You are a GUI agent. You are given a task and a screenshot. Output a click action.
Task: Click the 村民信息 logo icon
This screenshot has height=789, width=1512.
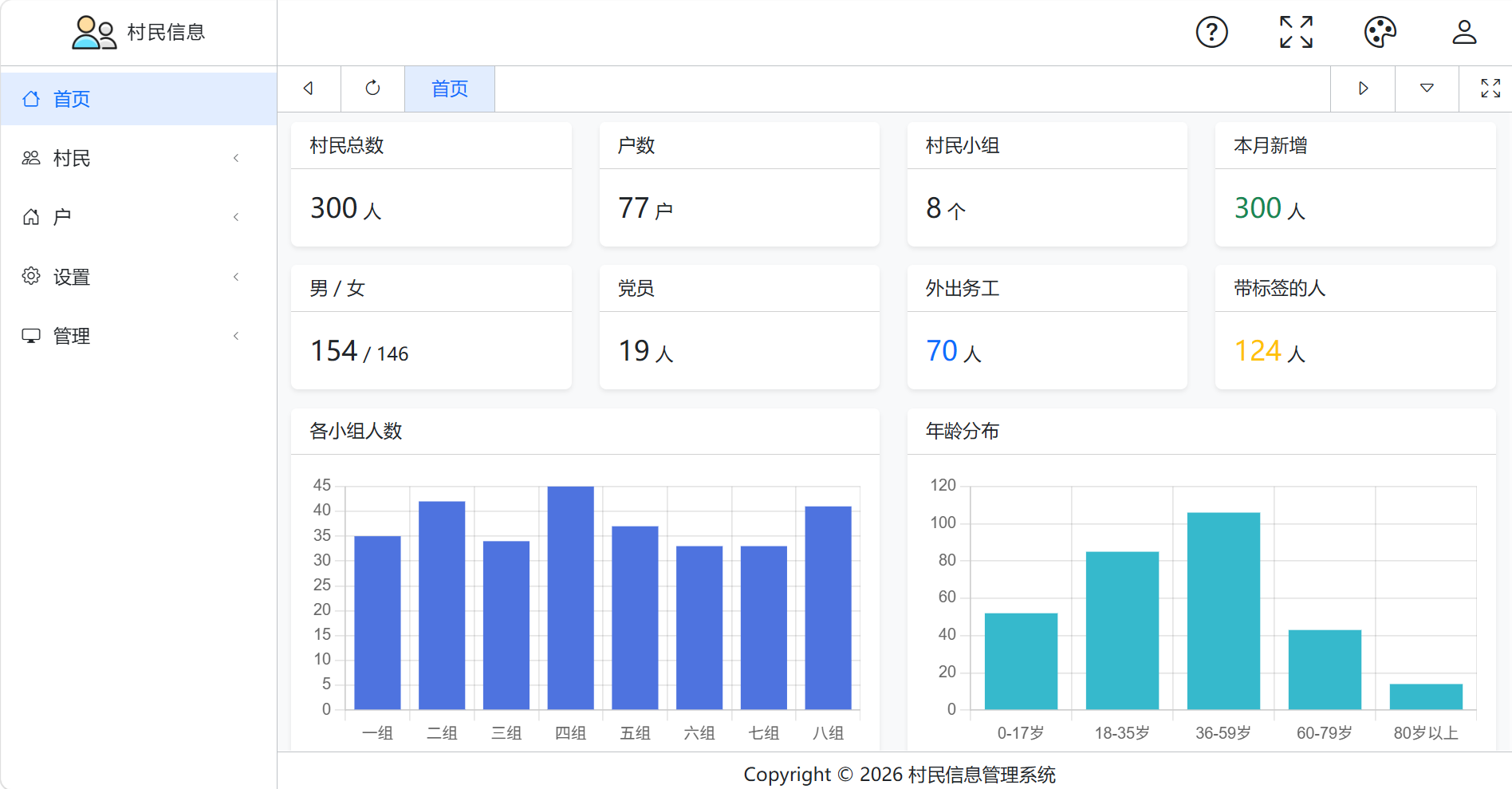pyautogui.click(x=94, y=33)
